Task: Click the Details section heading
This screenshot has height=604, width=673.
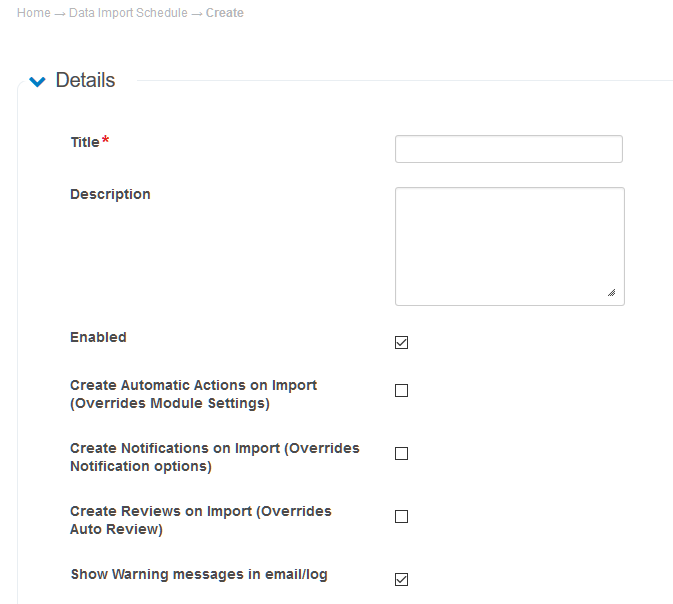Action: pos(85,81)
